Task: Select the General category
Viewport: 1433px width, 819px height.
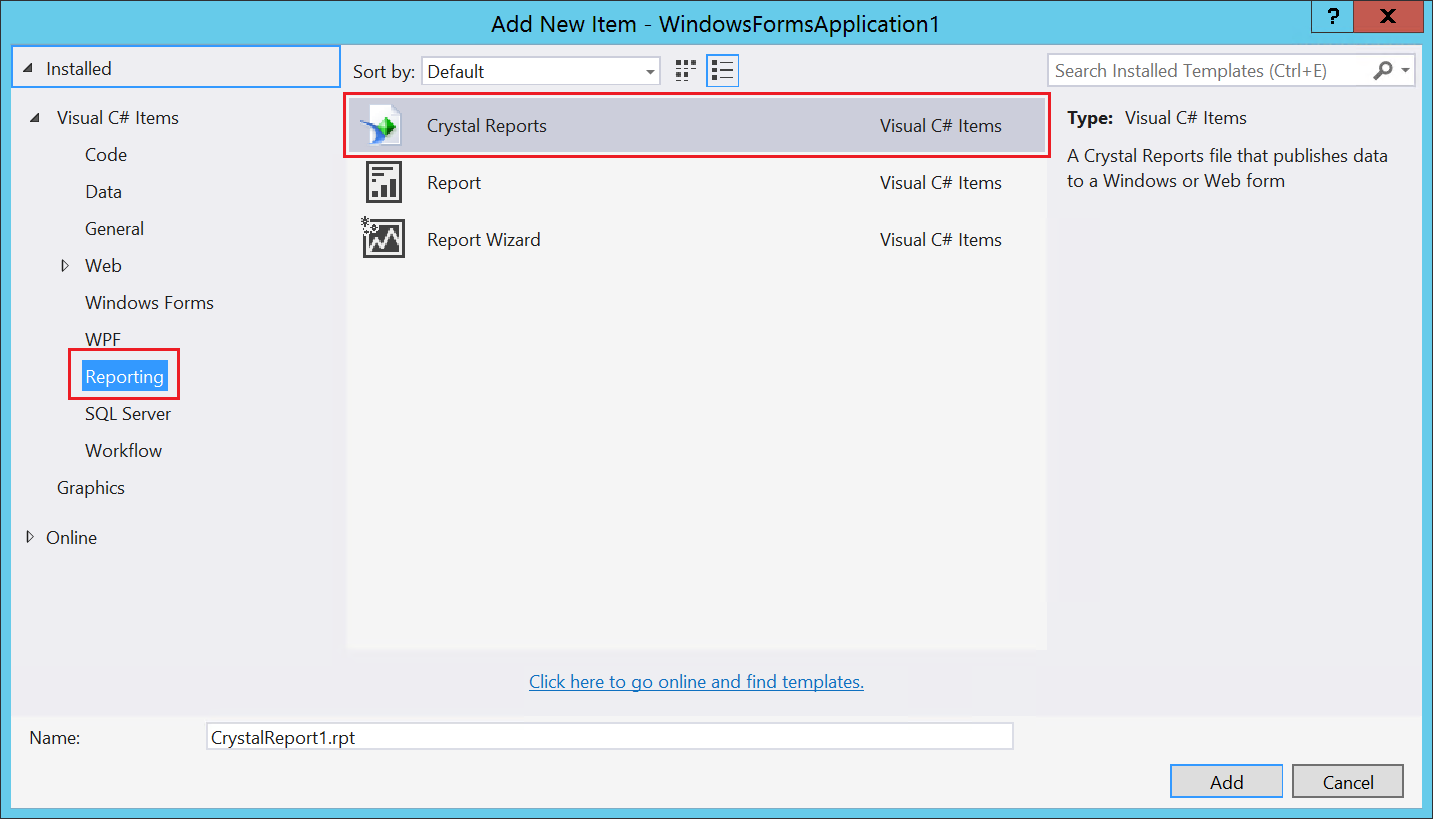Action: (x=114, y=229)
